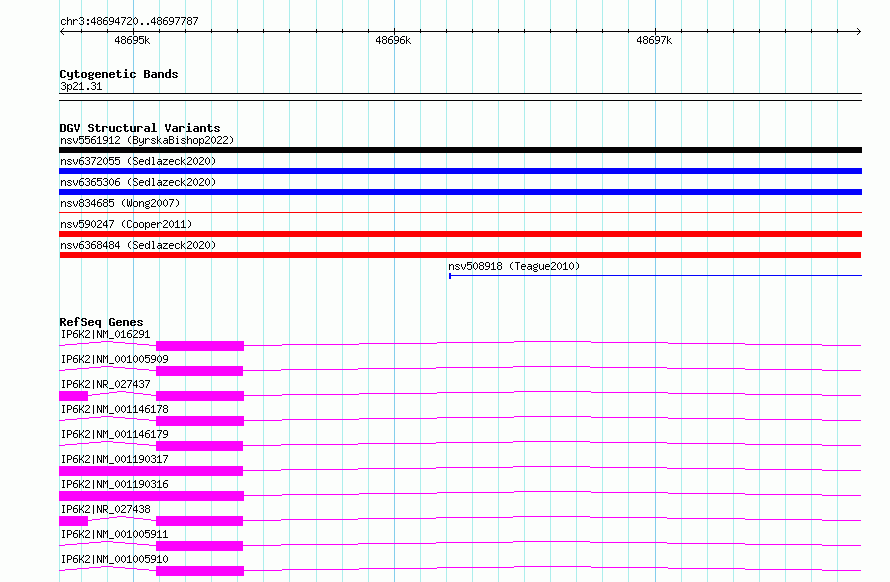Select the thin blue nsv508918 variant line
Viewport: 890px width, 582px height.
tap(656, 276)
